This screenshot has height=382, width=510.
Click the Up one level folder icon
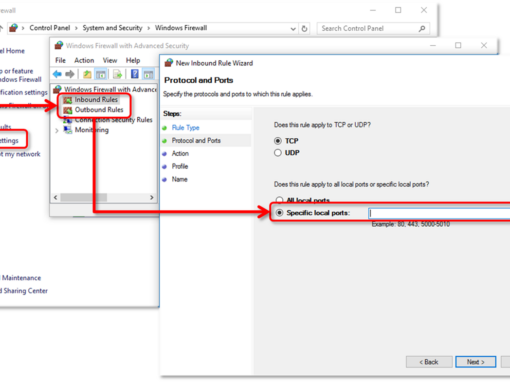tap(87, 74)
